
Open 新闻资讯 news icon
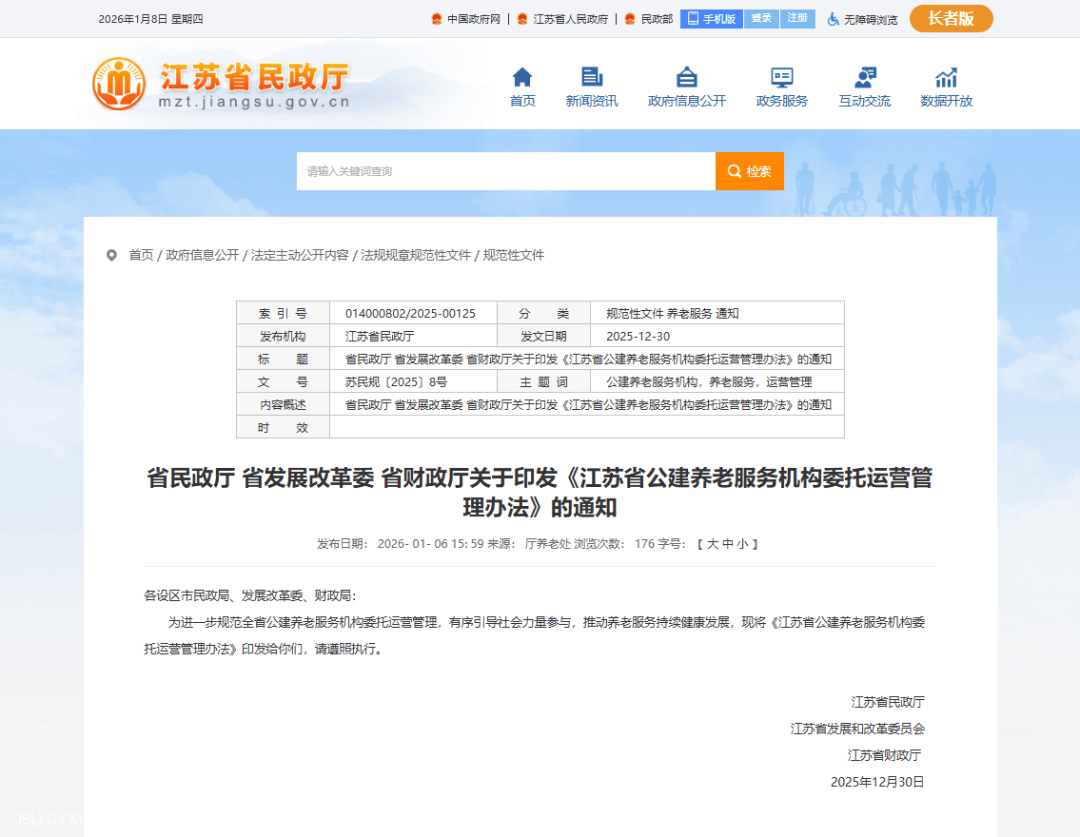point(592,78)
